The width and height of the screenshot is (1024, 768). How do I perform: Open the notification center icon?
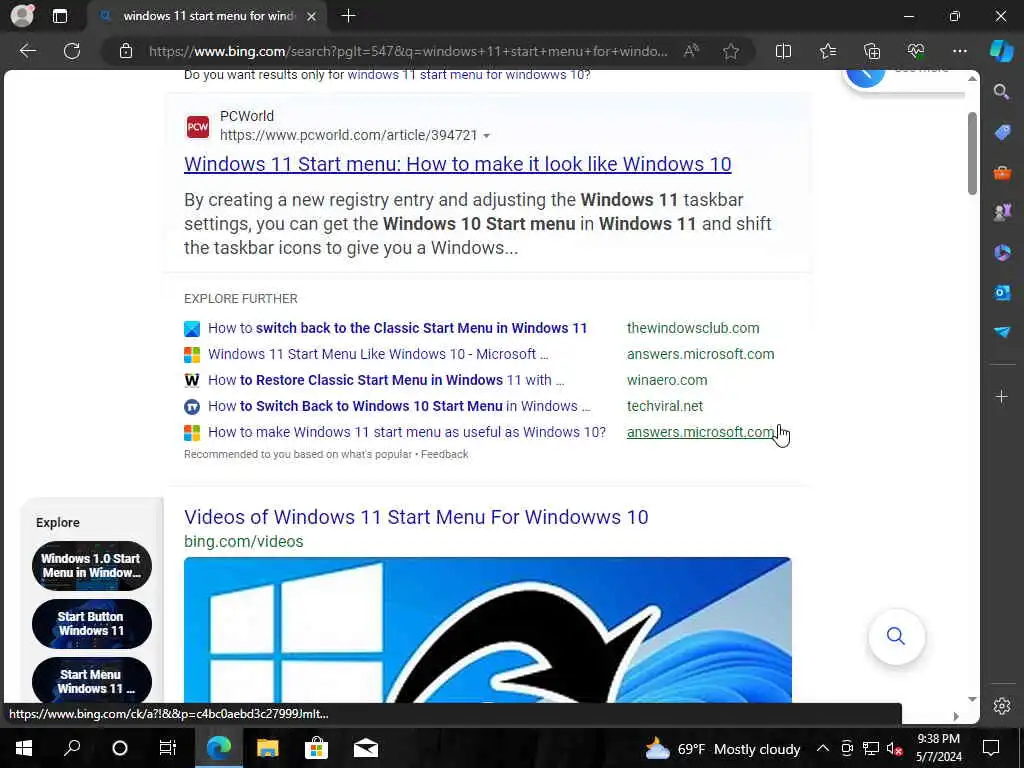991,748
